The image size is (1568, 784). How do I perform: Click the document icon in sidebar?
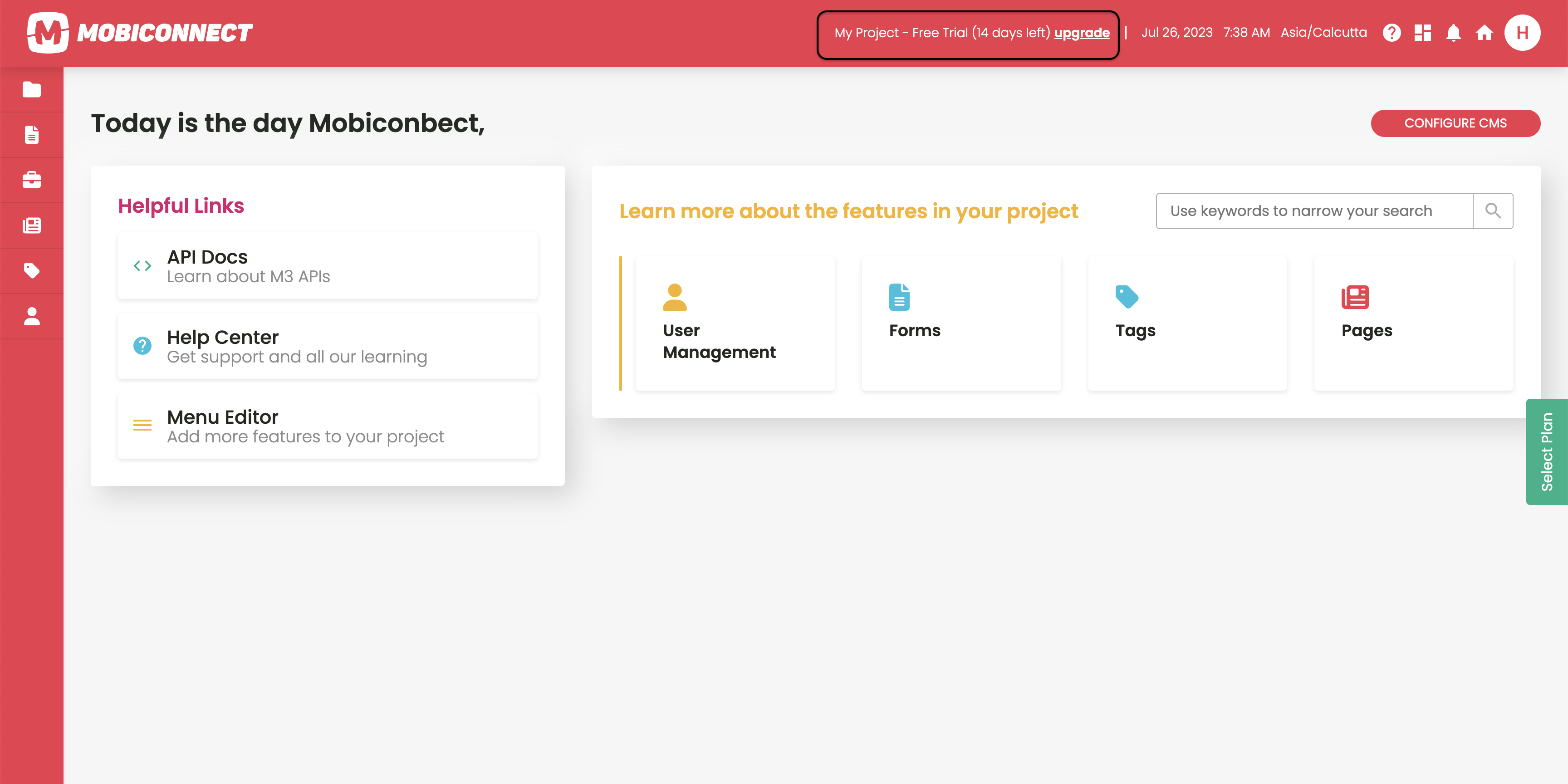[x=32, y=134]
